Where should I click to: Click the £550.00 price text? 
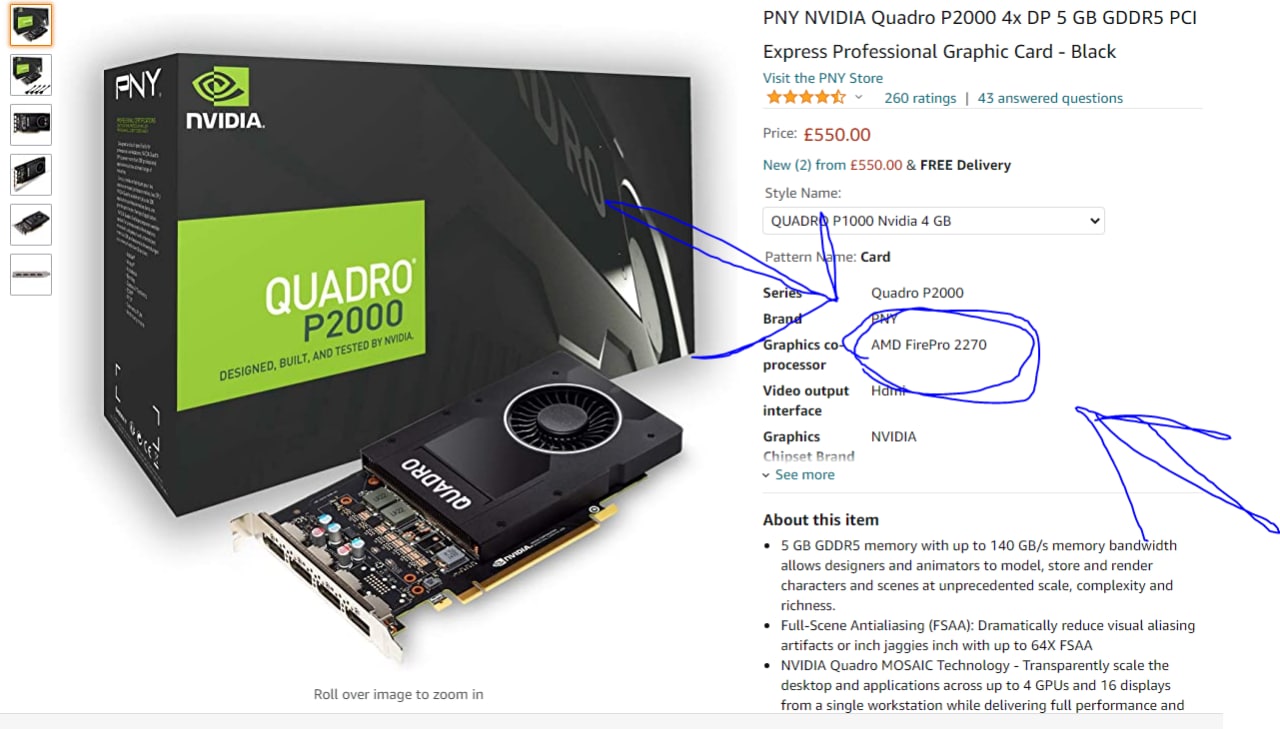click(837, 134)
